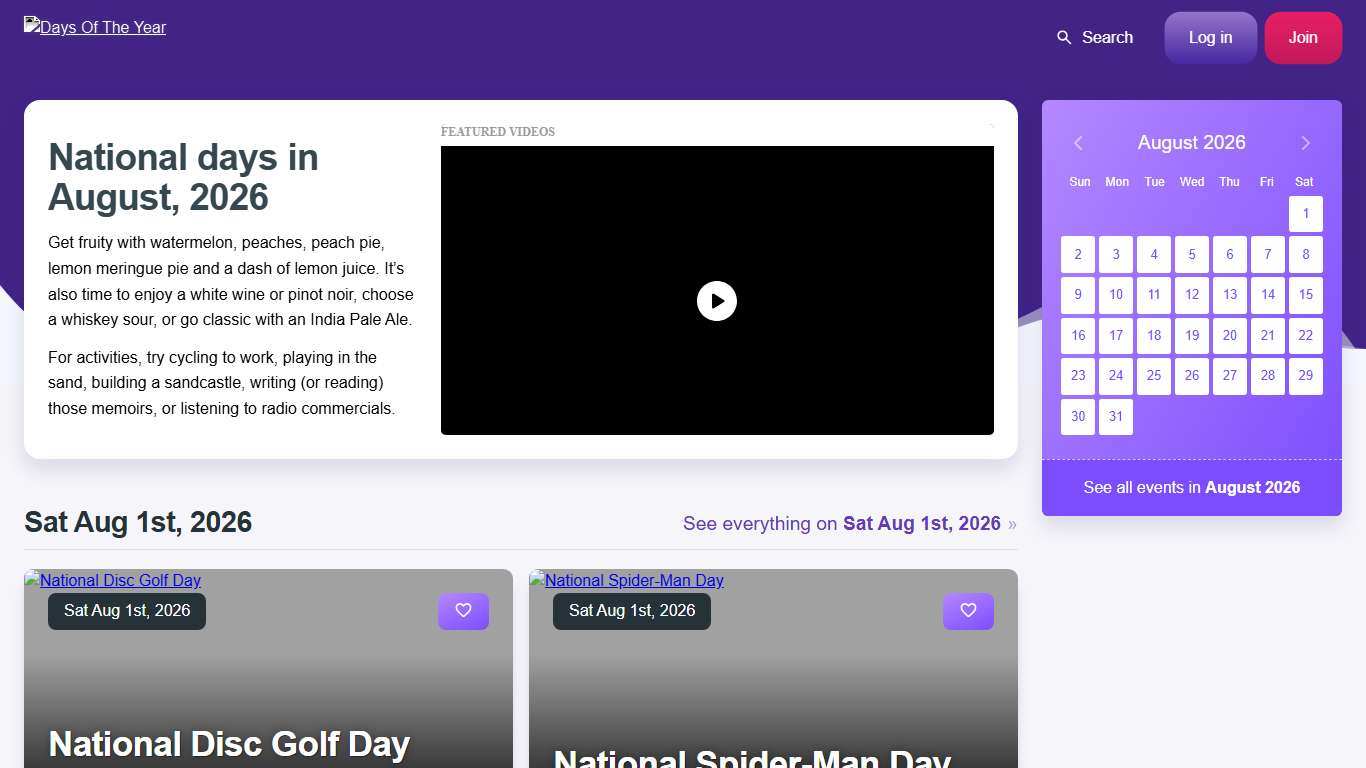Click the Sat Aug 1st date badge on Disc Golf card
This screenshot has height=768, width=1366.
[x=126, y=610]
